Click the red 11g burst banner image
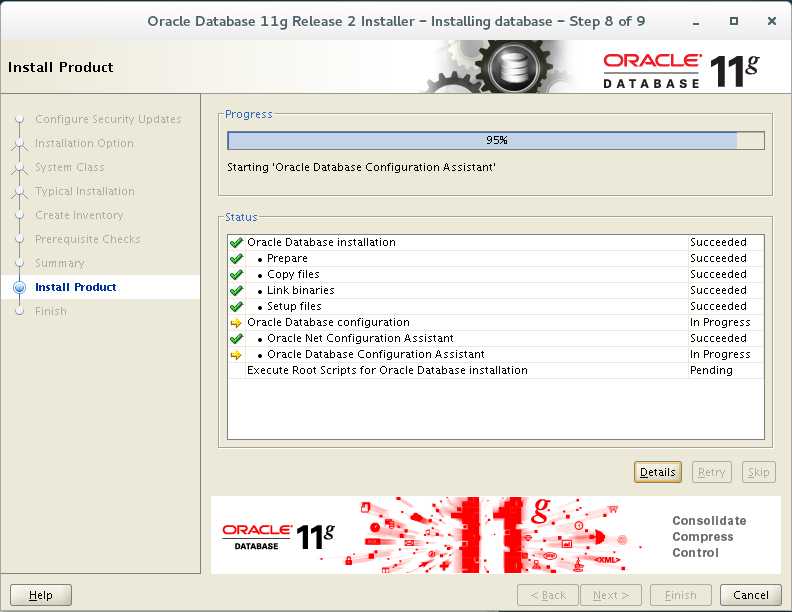 pos(487,535)
